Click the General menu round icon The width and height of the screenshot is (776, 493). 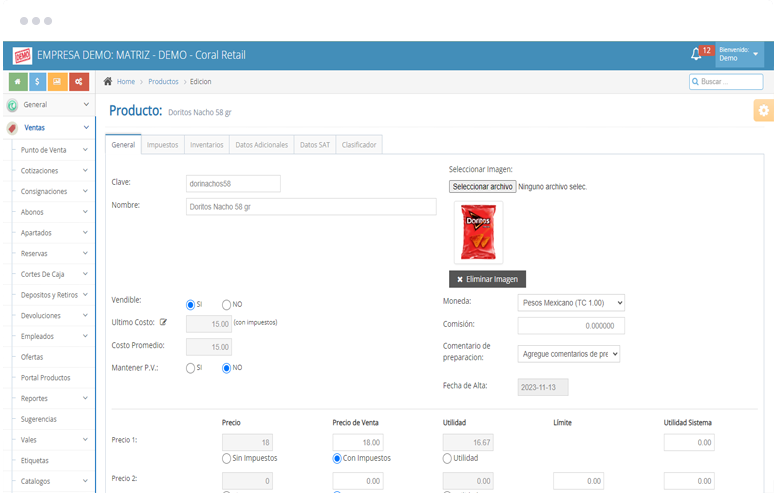[12, 105]
